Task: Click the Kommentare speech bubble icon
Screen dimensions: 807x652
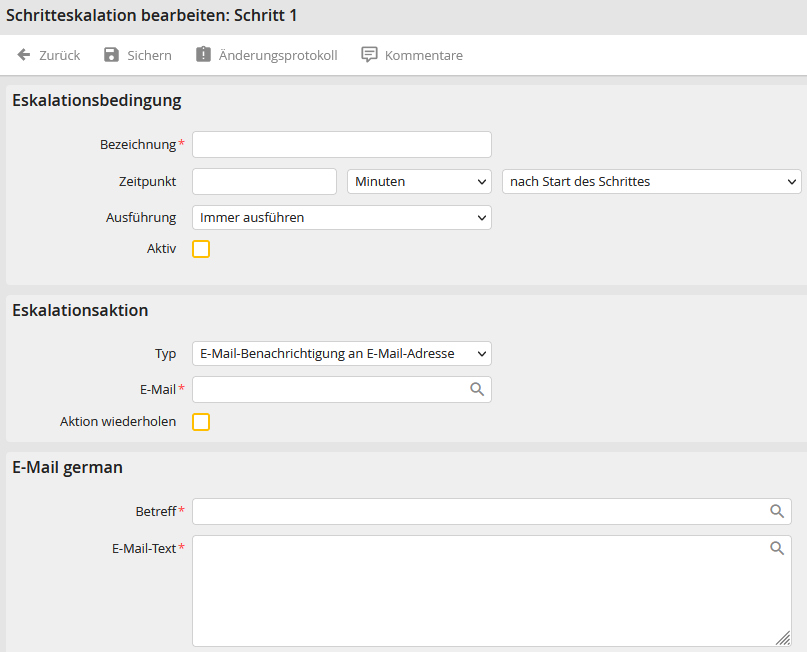Action: click(370, 55)
